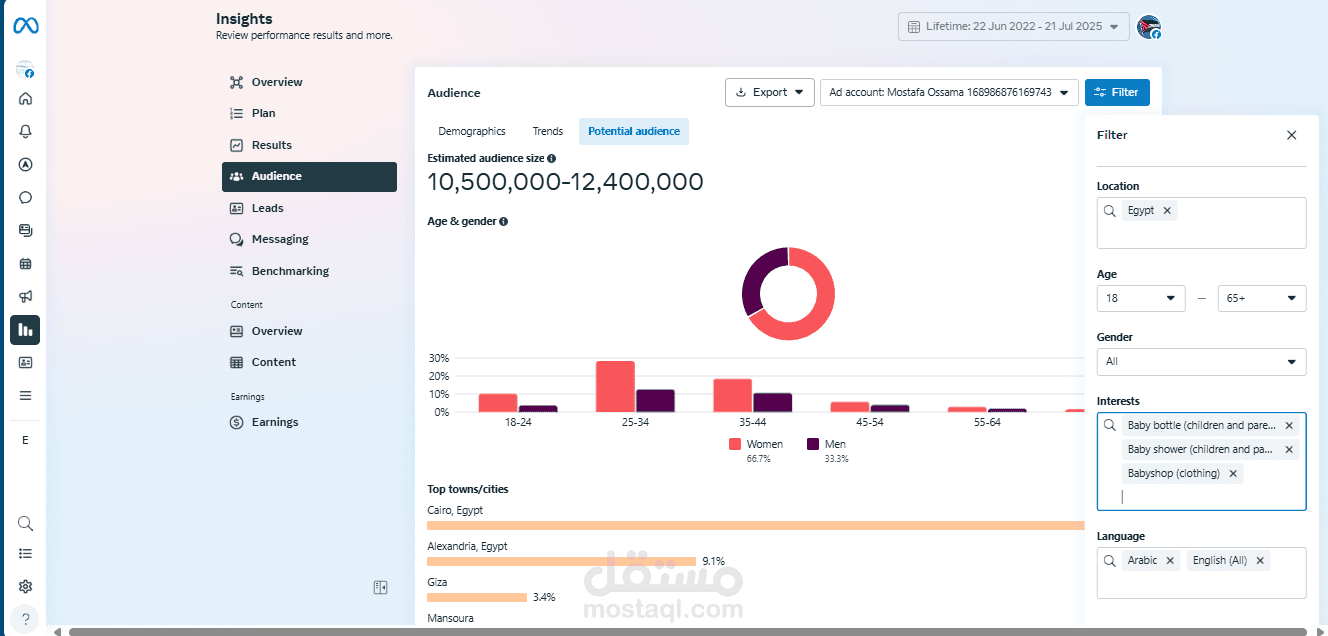Click the Women red legend swatch

point(735,444)
